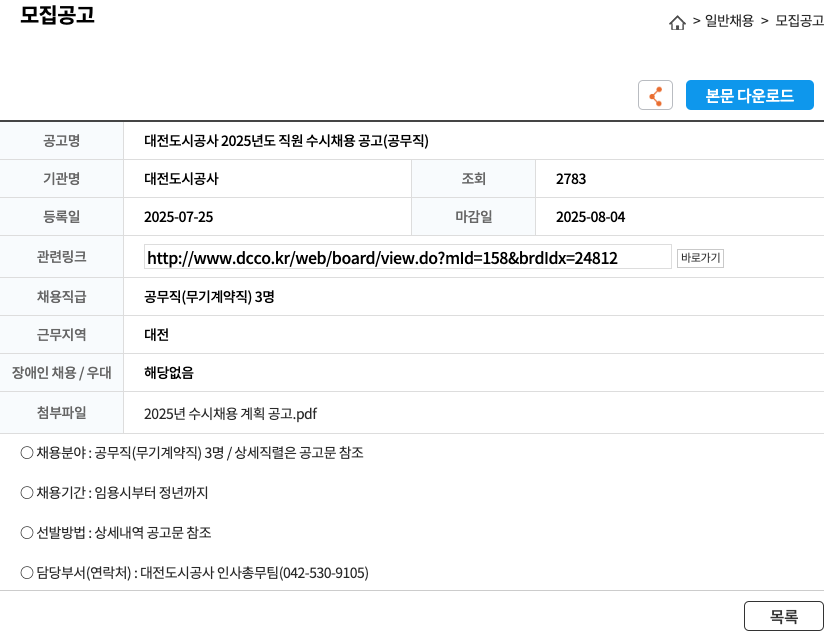Click the 조회 label cell
This screenshot has width=824, height=631.
[x=473, y=179]
